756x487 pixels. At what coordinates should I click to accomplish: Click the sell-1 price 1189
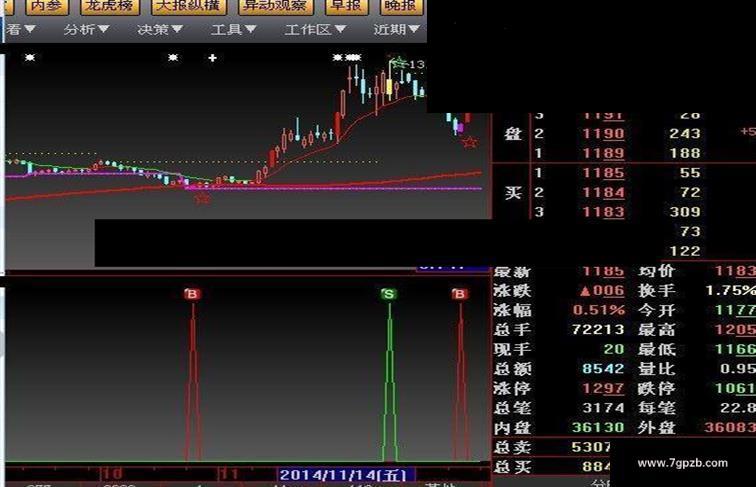click(x=604, y=153)
